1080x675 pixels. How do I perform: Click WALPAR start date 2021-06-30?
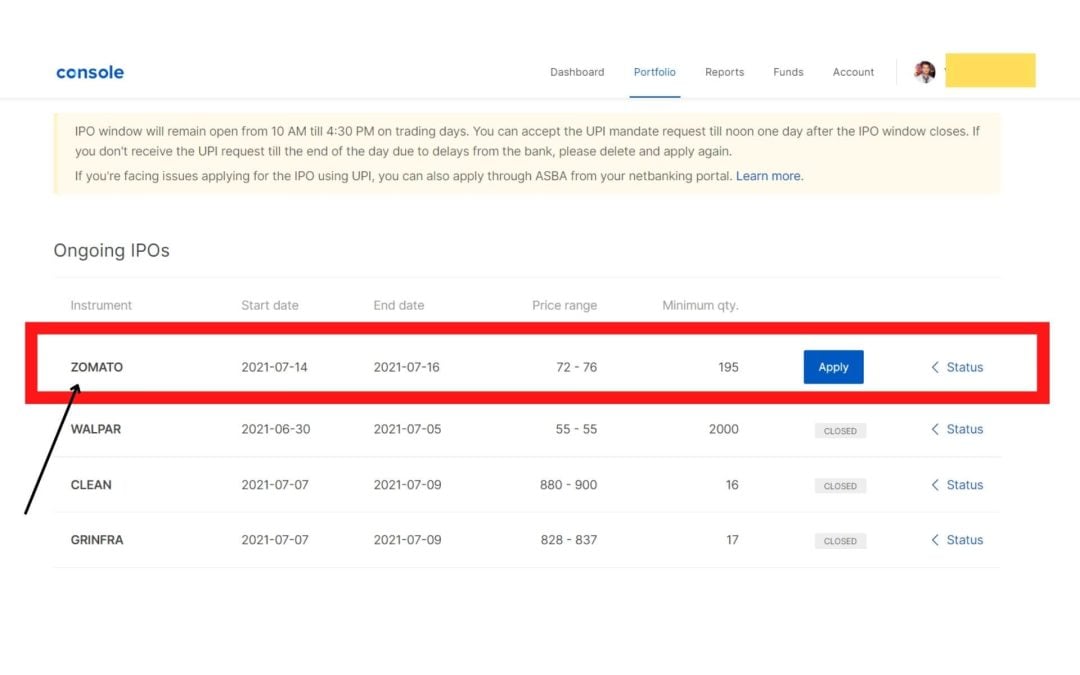click(276, 429)
